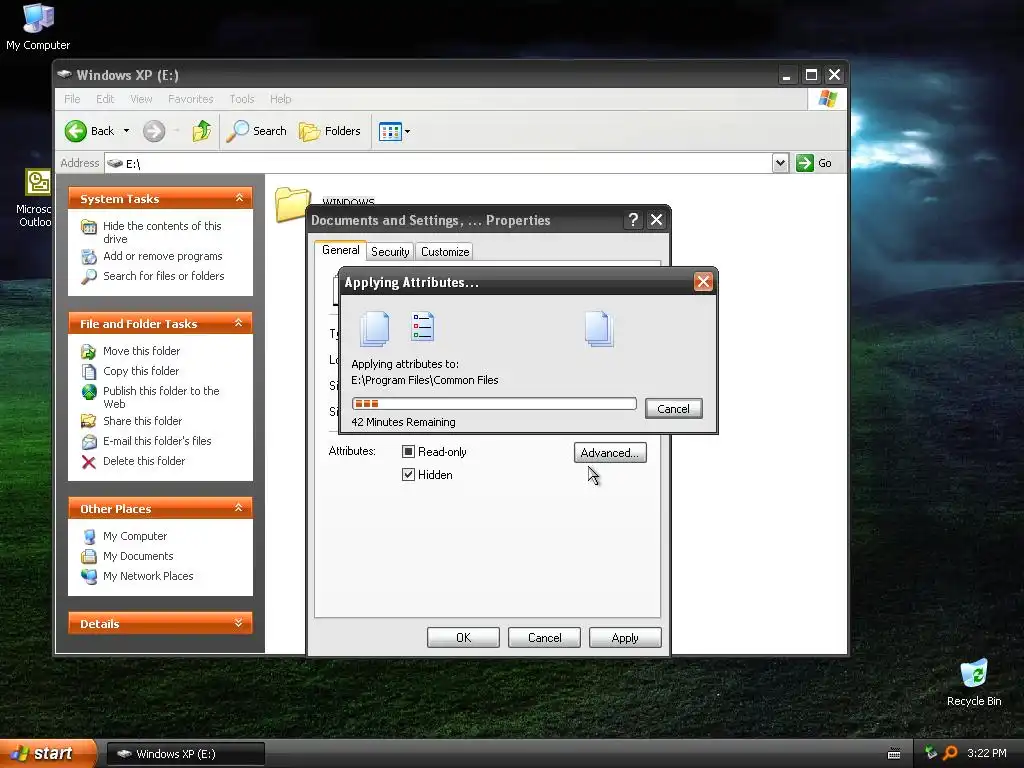Open My Computer in Other Places

[135, 536]
